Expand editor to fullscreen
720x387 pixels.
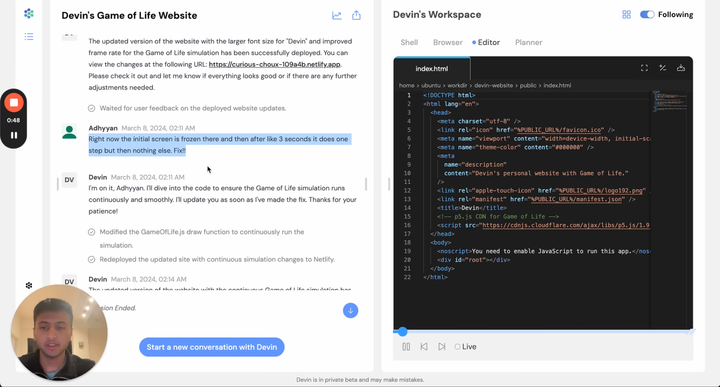[x=644, y=68]
